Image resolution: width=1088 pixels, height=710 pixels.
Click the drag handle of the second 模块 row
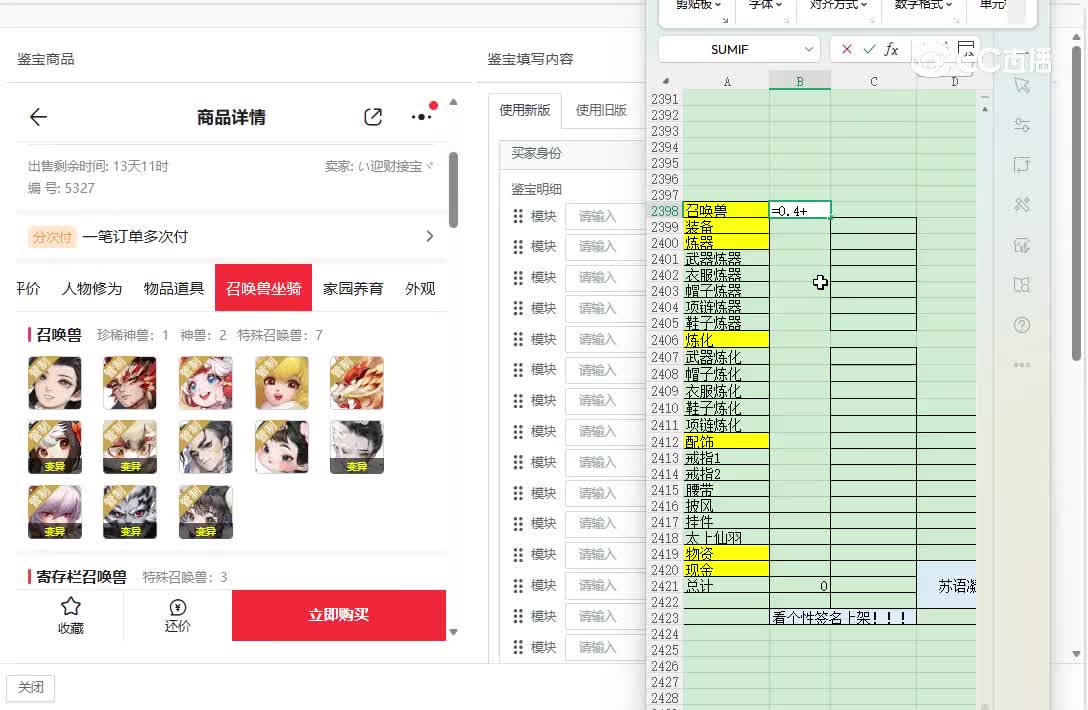tap(518, 246)
